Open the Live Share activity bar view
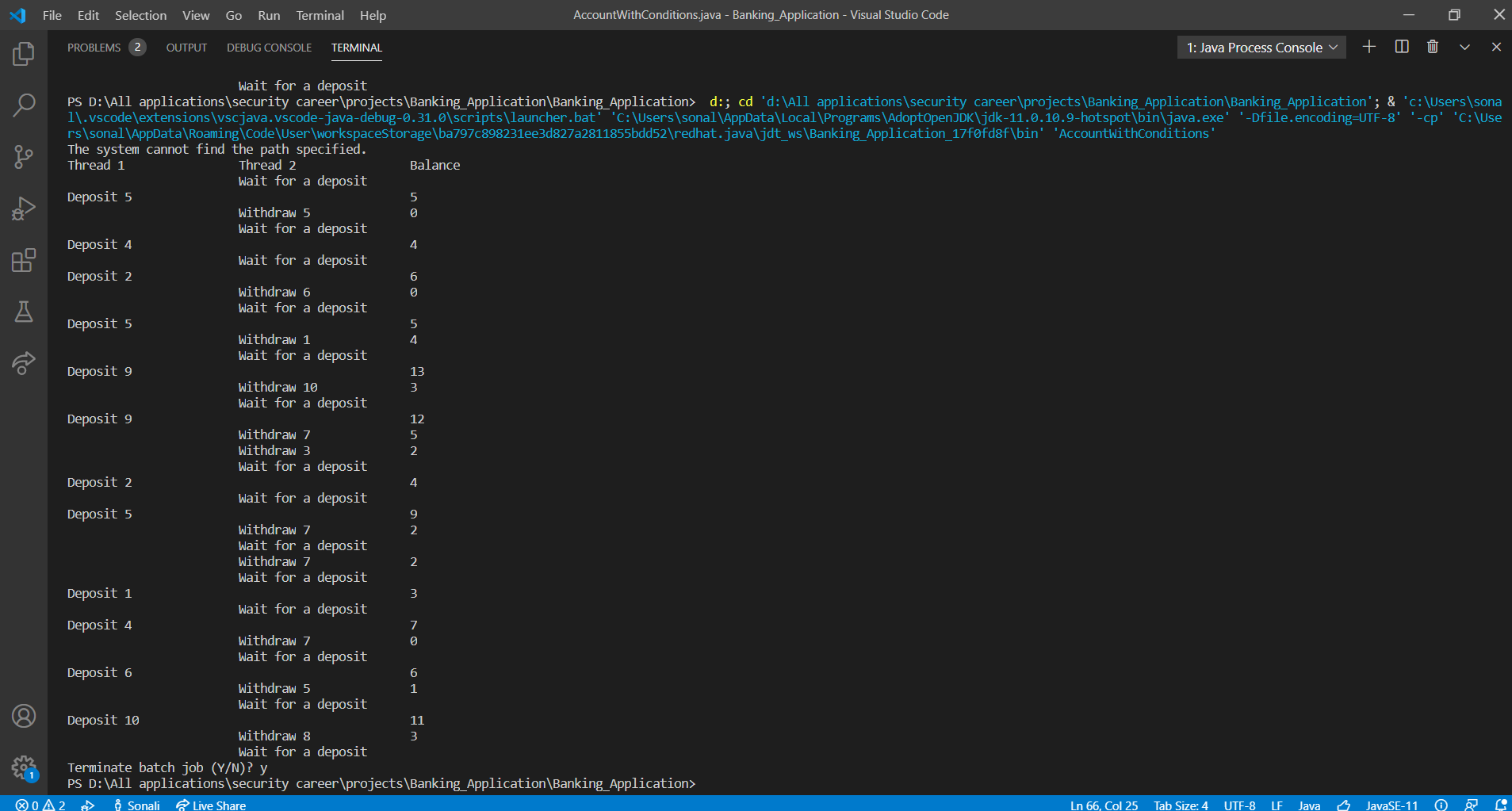Screen dimensions: 1512x811 coord(24,363)
